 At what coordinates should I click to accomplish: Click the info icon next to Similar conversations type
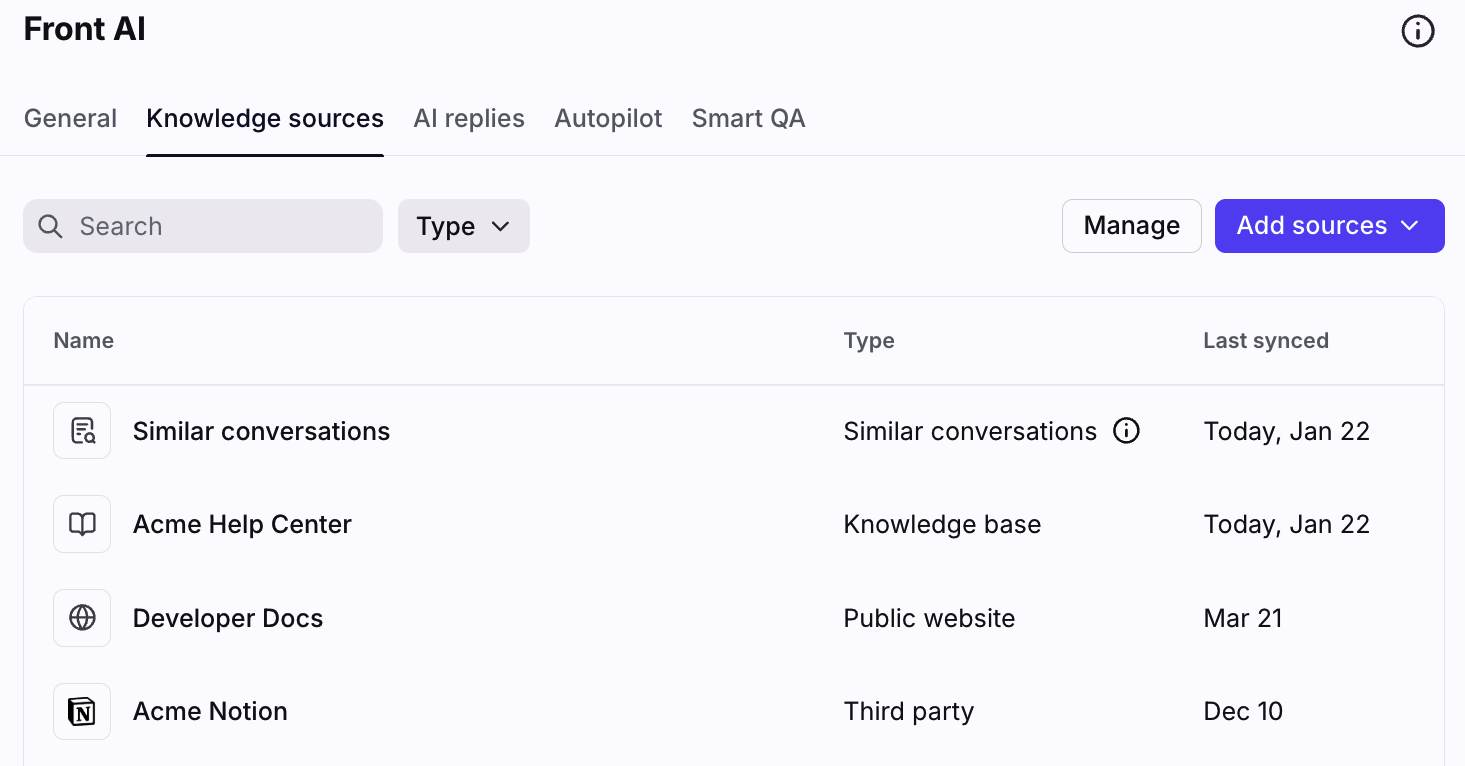(1126, 431)
